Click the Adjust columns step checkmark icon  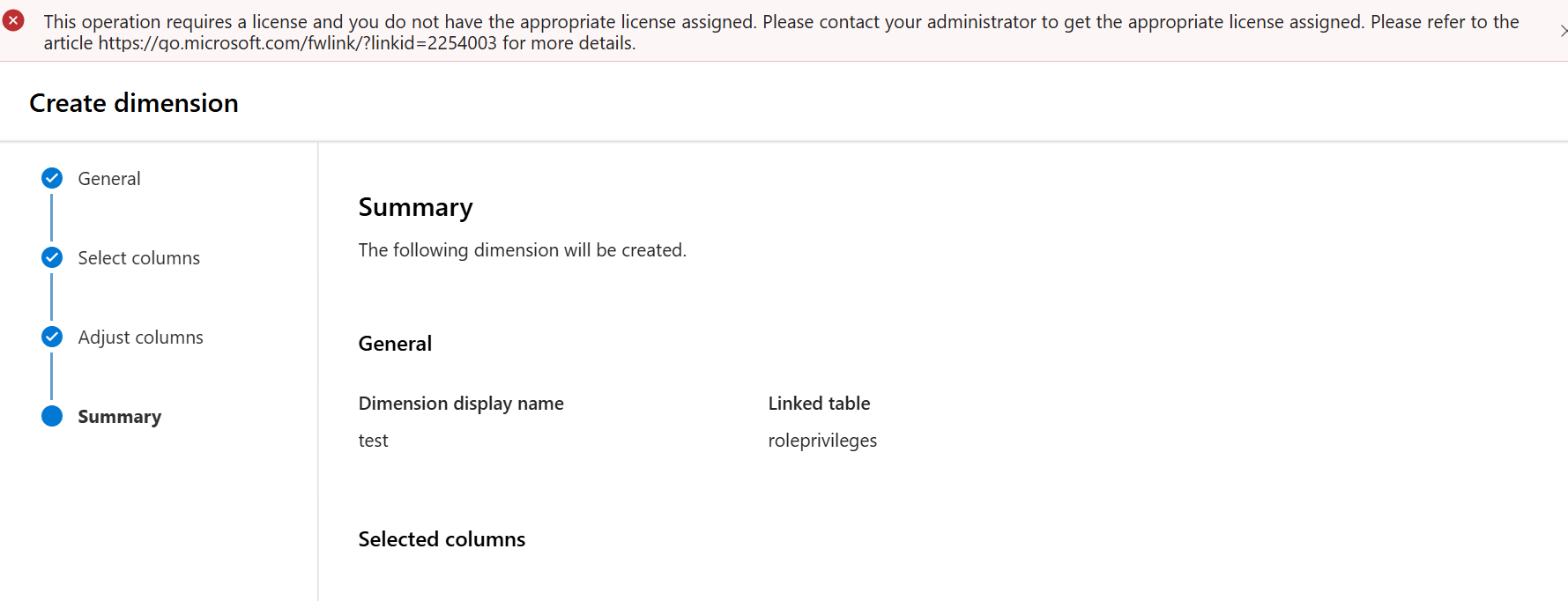point(52,338)
